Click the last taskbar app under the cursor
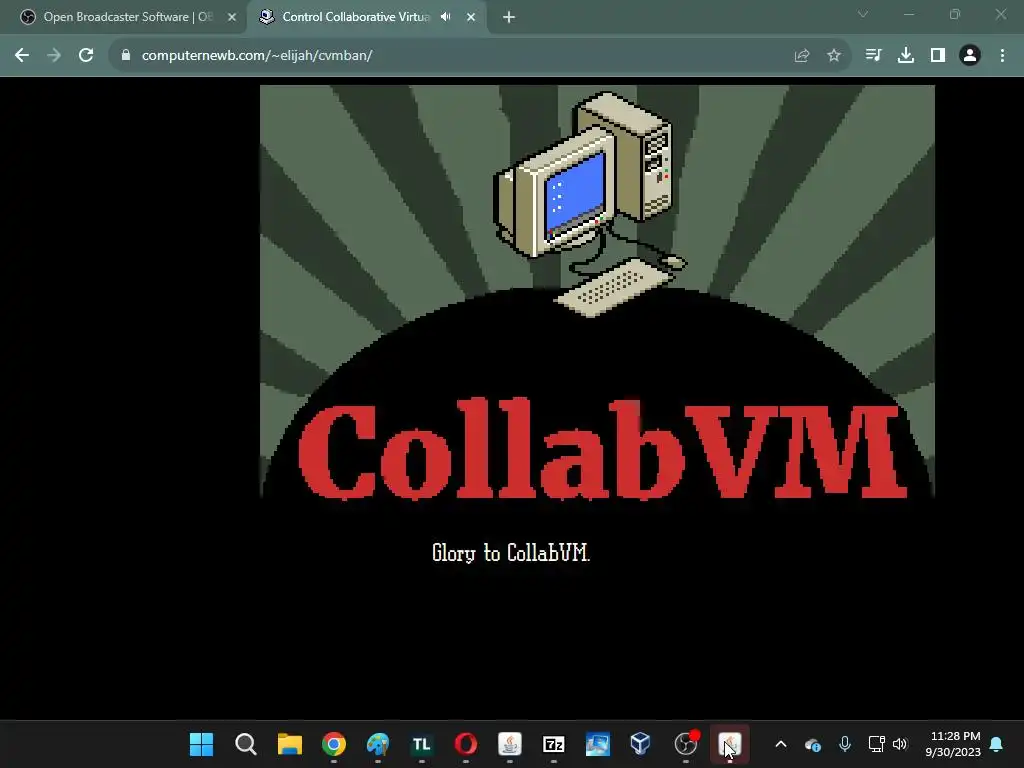This screenshot has width=1024, height=768. tap(729, 744)
